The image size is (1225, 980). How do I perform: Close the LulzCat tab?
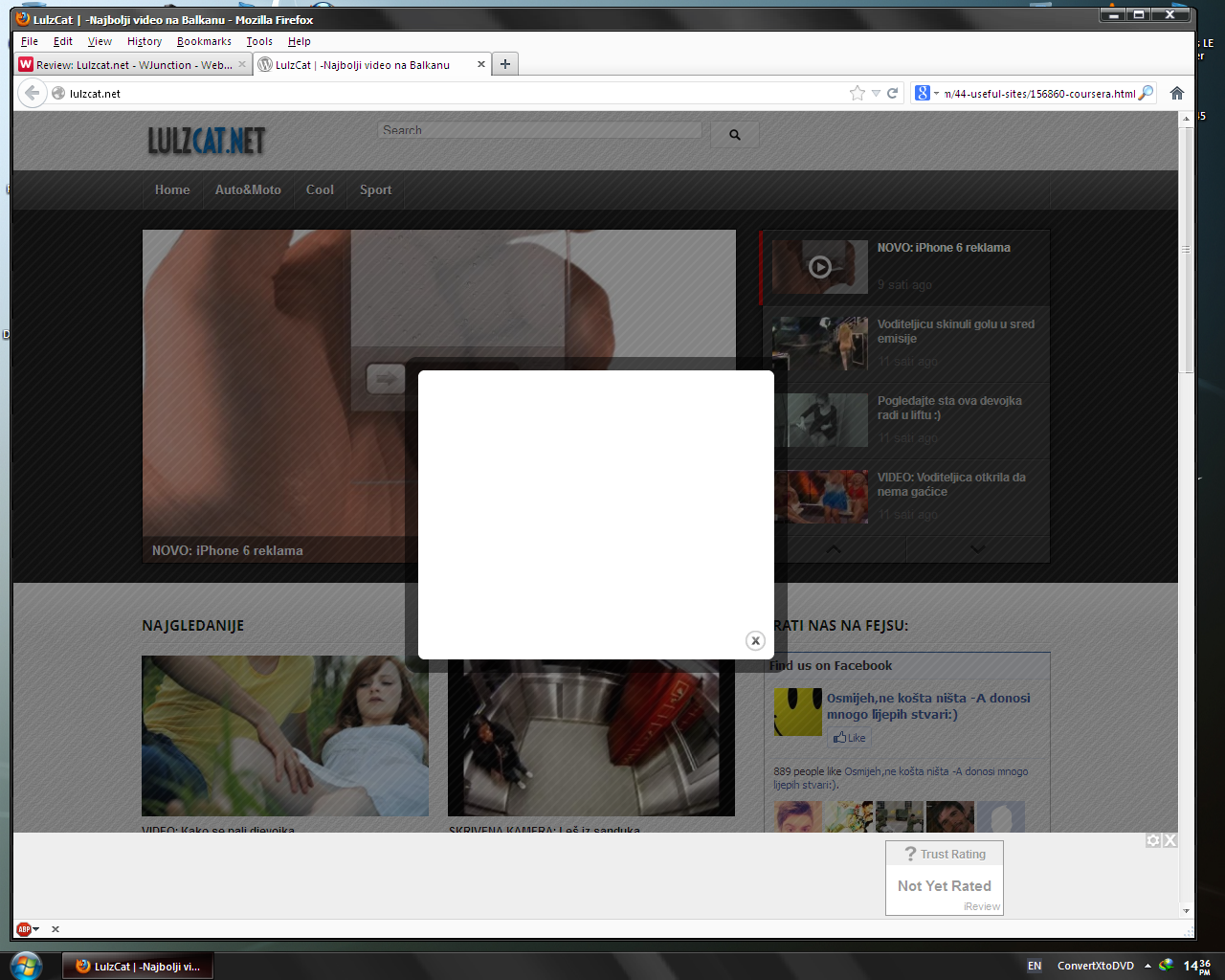pos(480,64)
